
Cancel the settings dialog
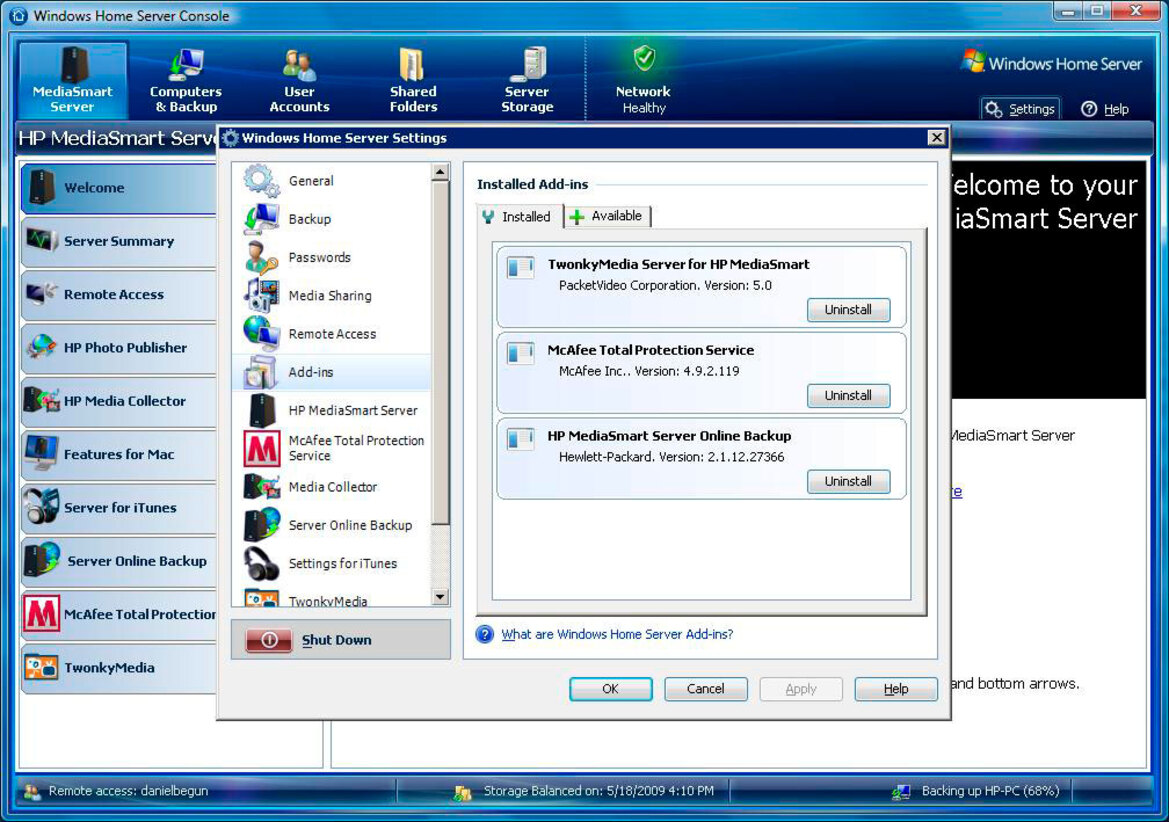705,689
